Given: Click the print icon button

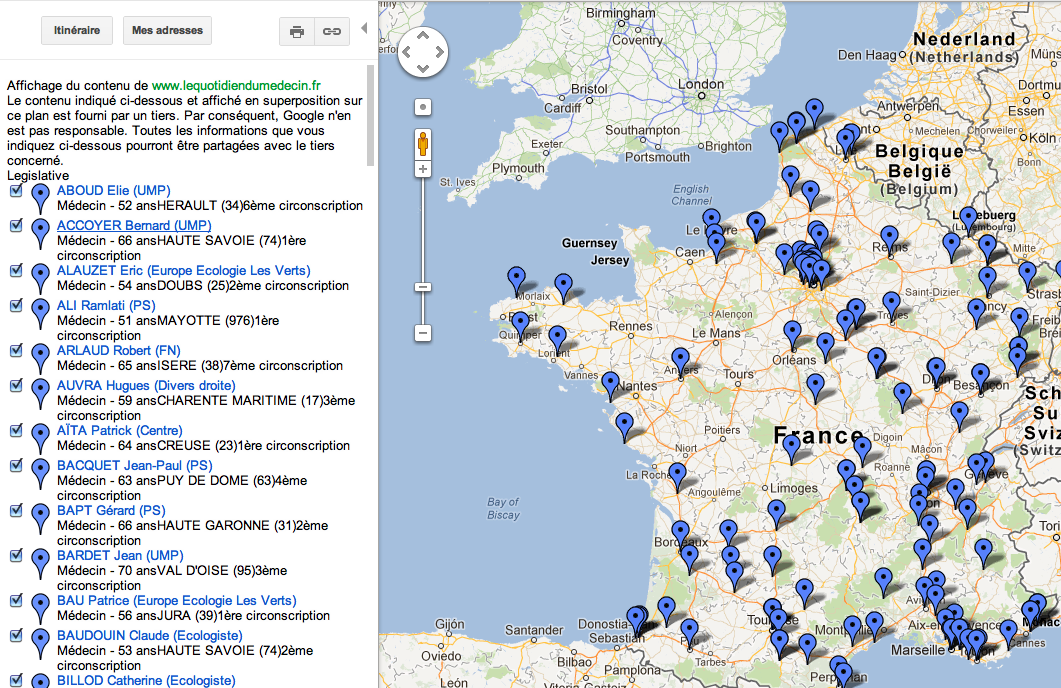Looking at the screenshot, I should [x=297, y=31].
